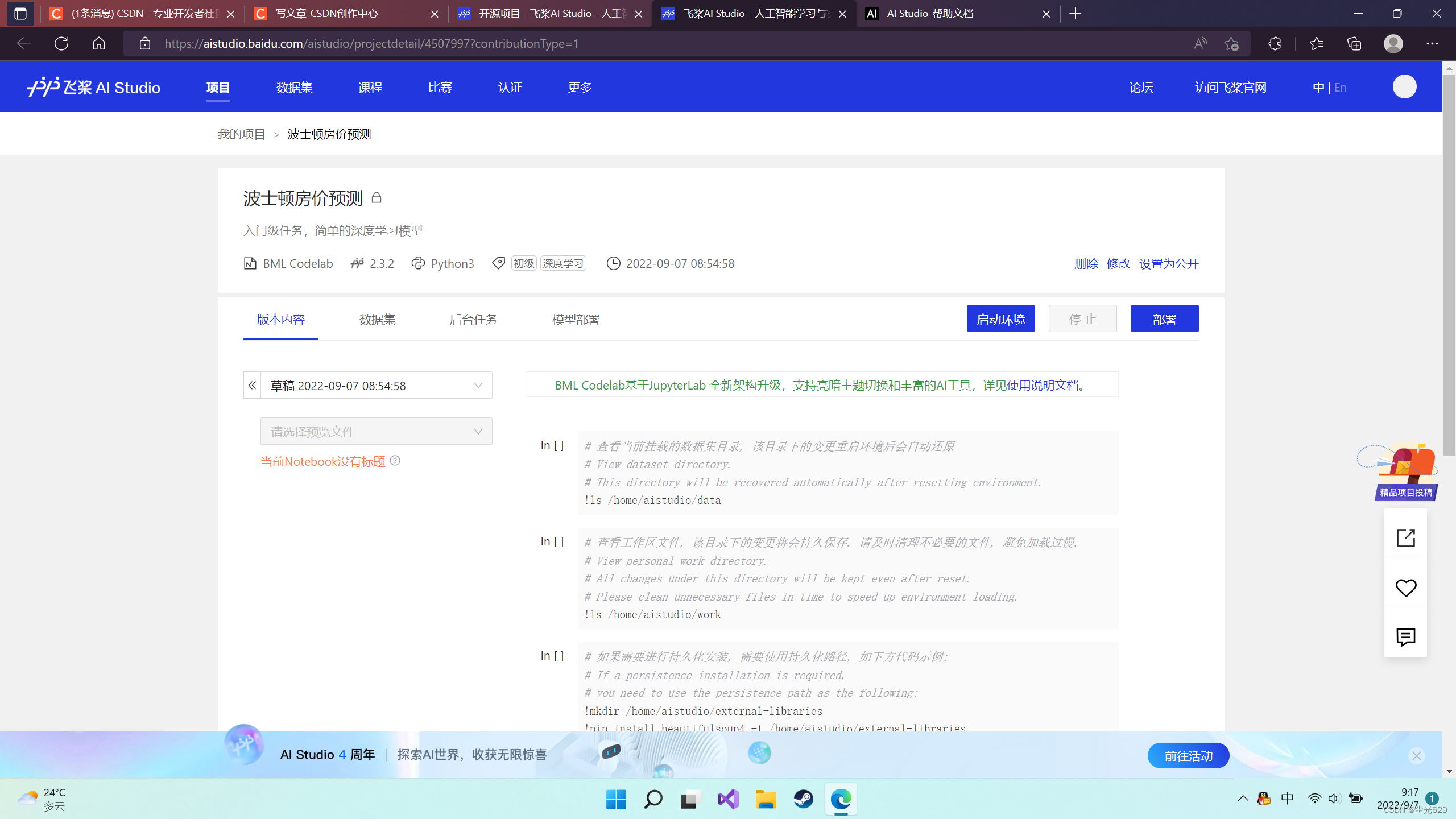1456x819 pixels.
Task: Open the comment icon on right panel
Action: coord(1405,637)
